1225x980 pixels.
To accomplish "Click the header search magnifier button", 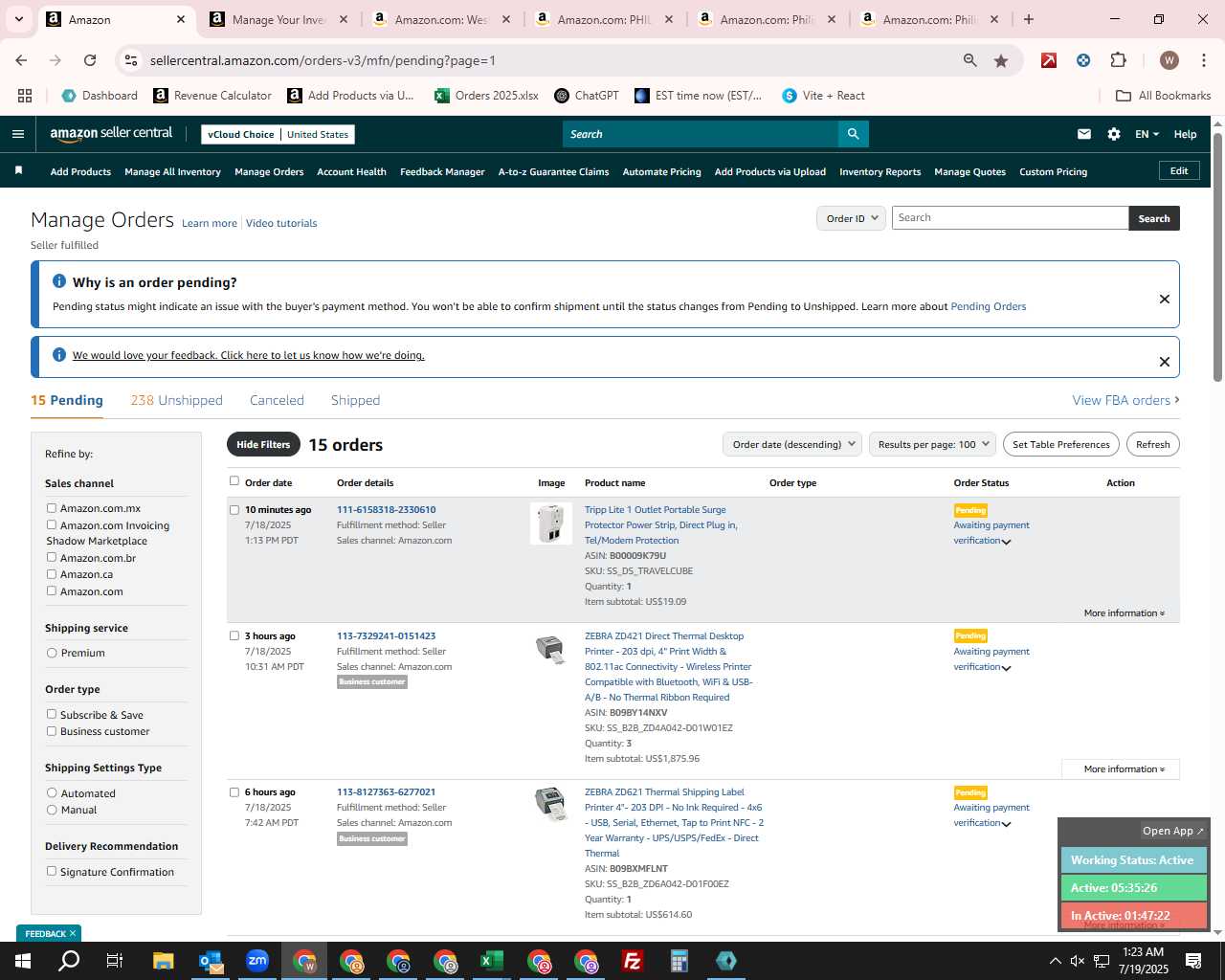I will coord(853,134).
